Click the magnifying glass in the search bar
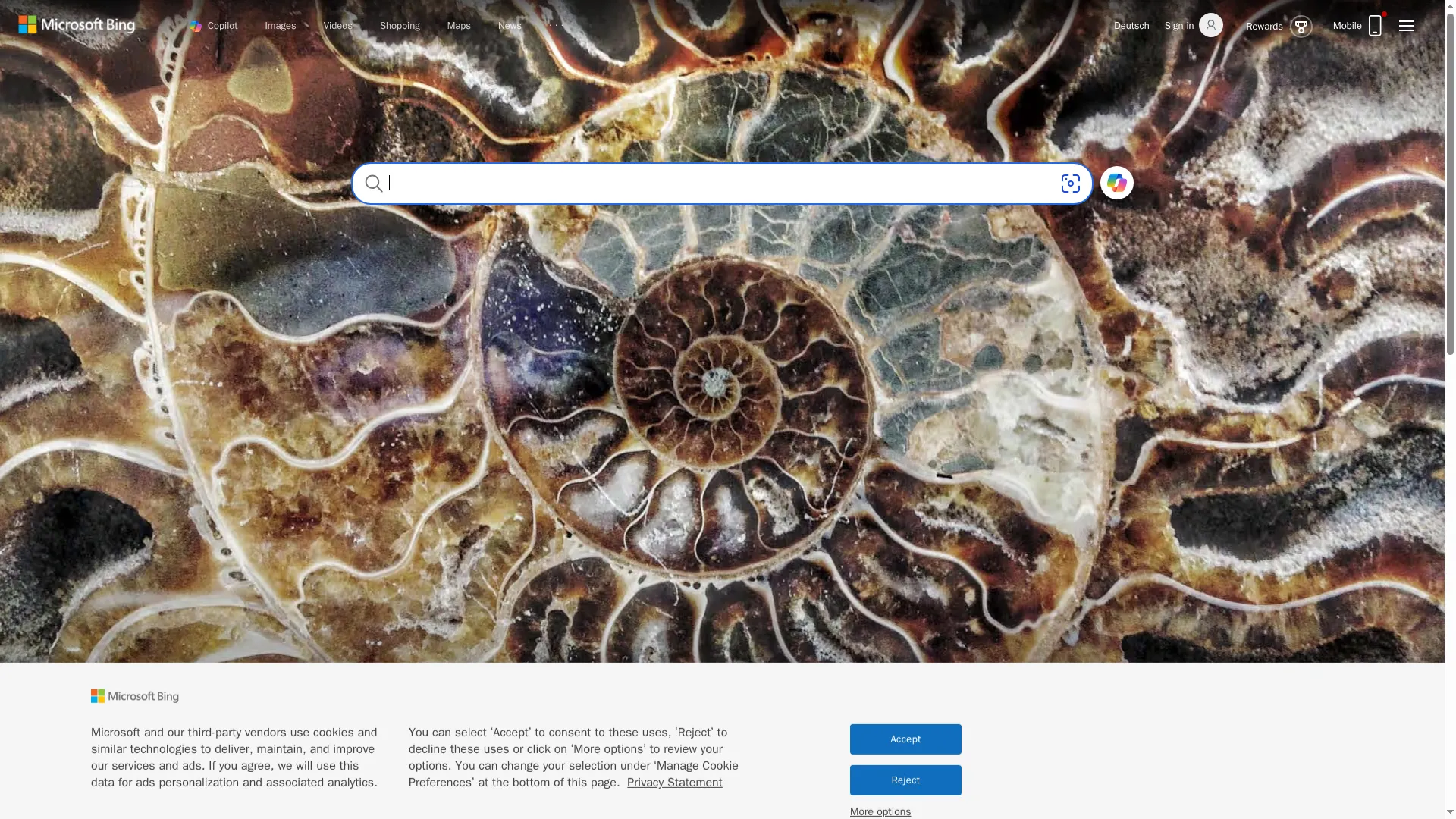Viewport: 1456px width, 819px height. pyautogui.click(x=375, y=183)
